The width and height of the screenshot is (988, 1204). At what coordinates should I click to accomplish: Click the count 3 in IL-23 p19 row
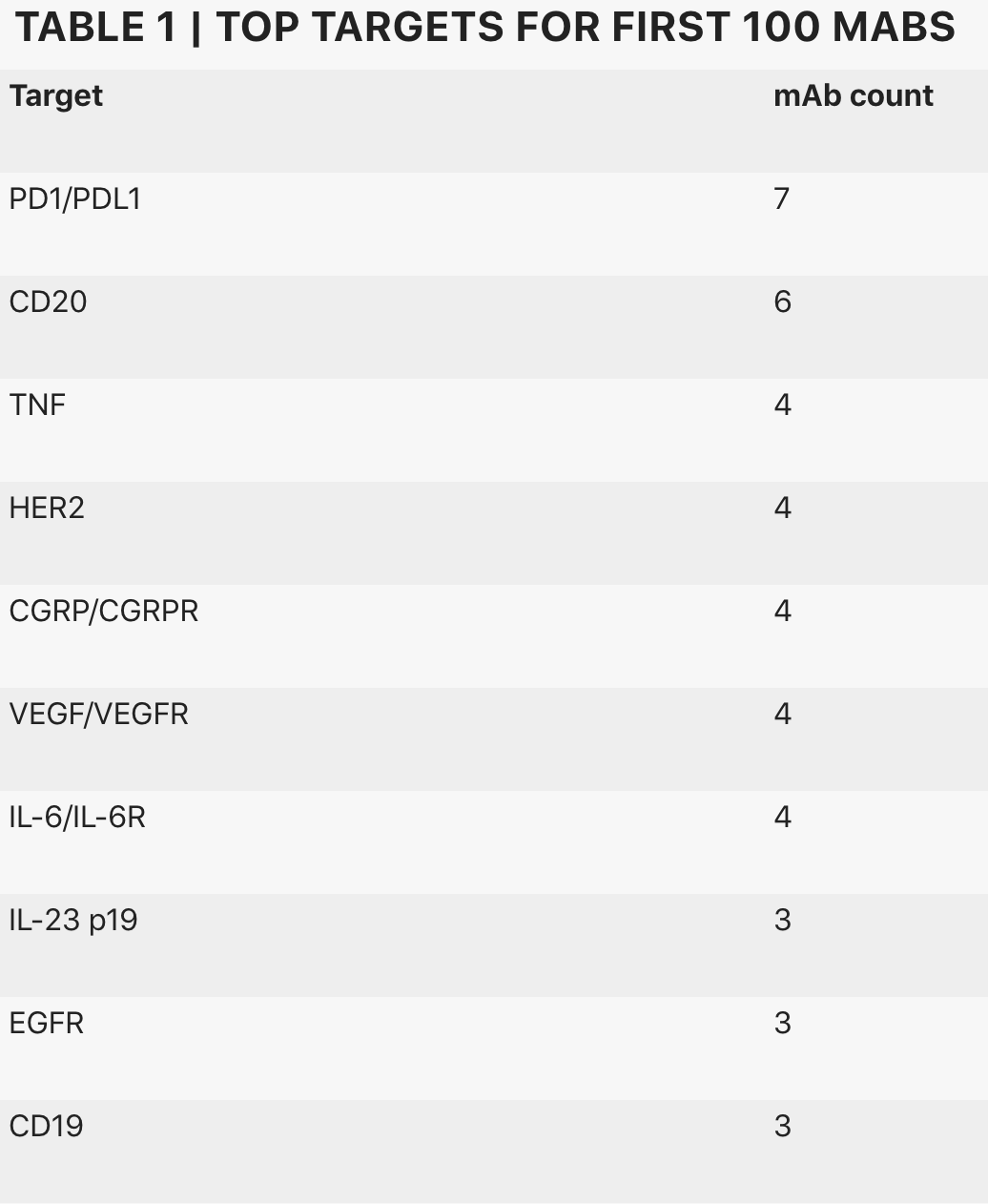coord(783,920)
